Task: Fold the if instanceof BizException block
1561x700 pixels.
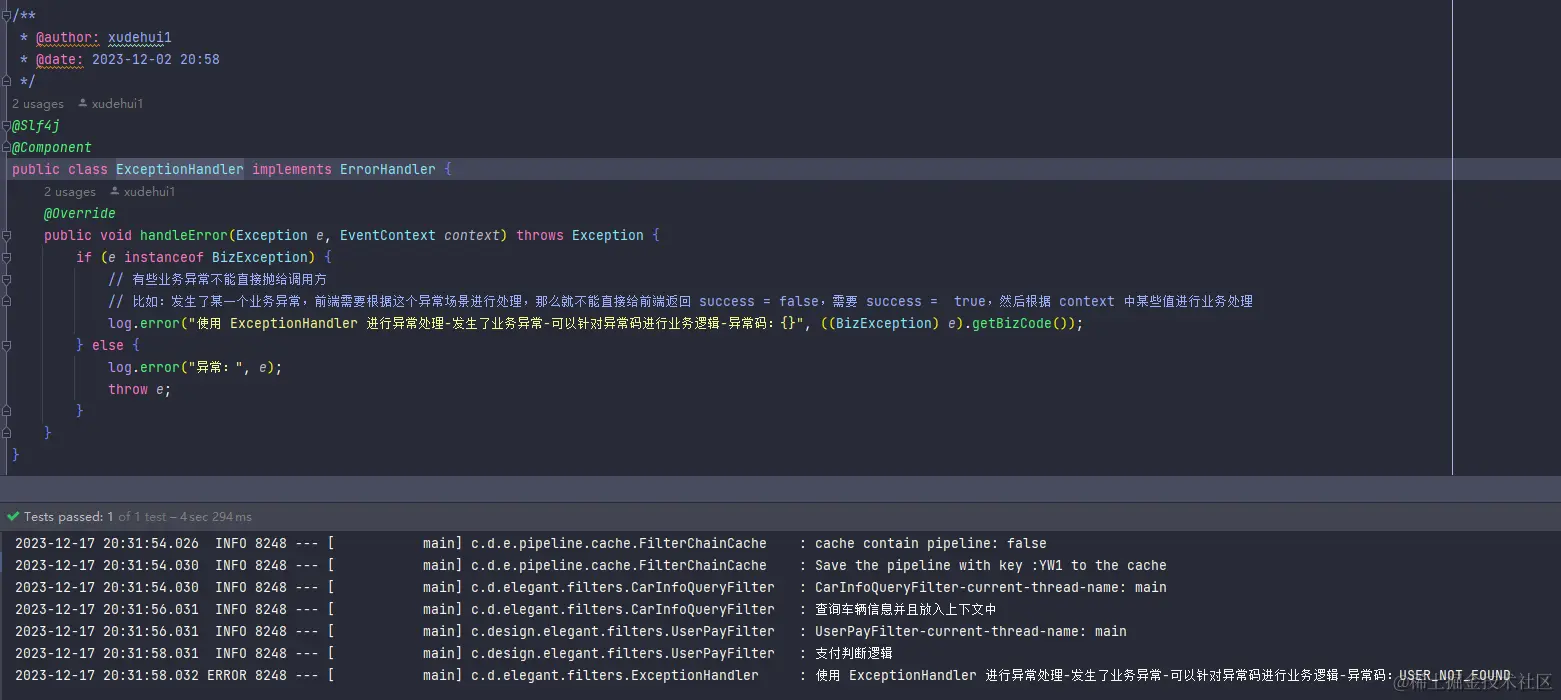Action: [x=6, y=257]
